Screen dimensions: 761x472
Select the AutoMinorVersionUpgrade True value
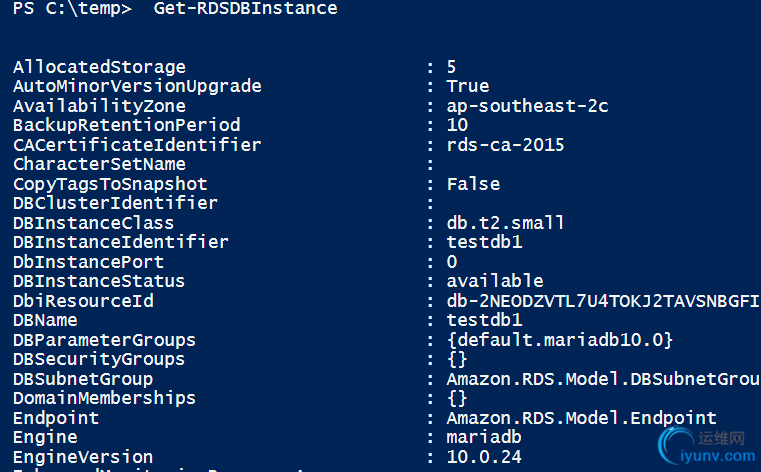[x=468, y=86]
